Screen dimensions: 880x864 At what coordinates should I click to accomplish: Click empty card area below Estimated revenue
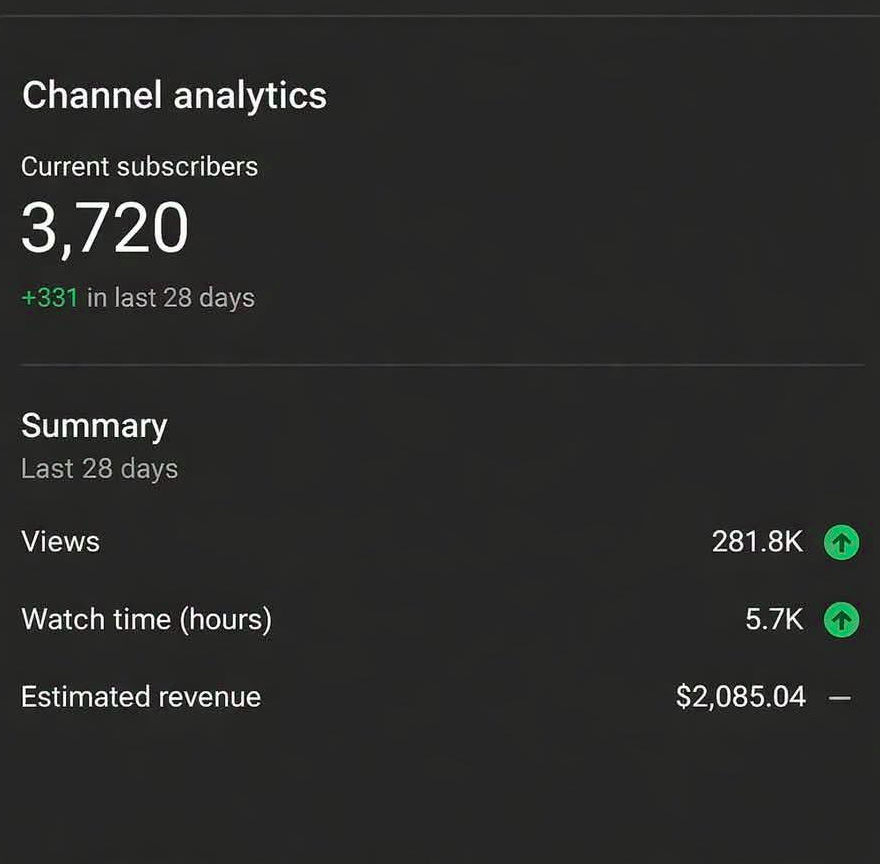tap(440, 792)
